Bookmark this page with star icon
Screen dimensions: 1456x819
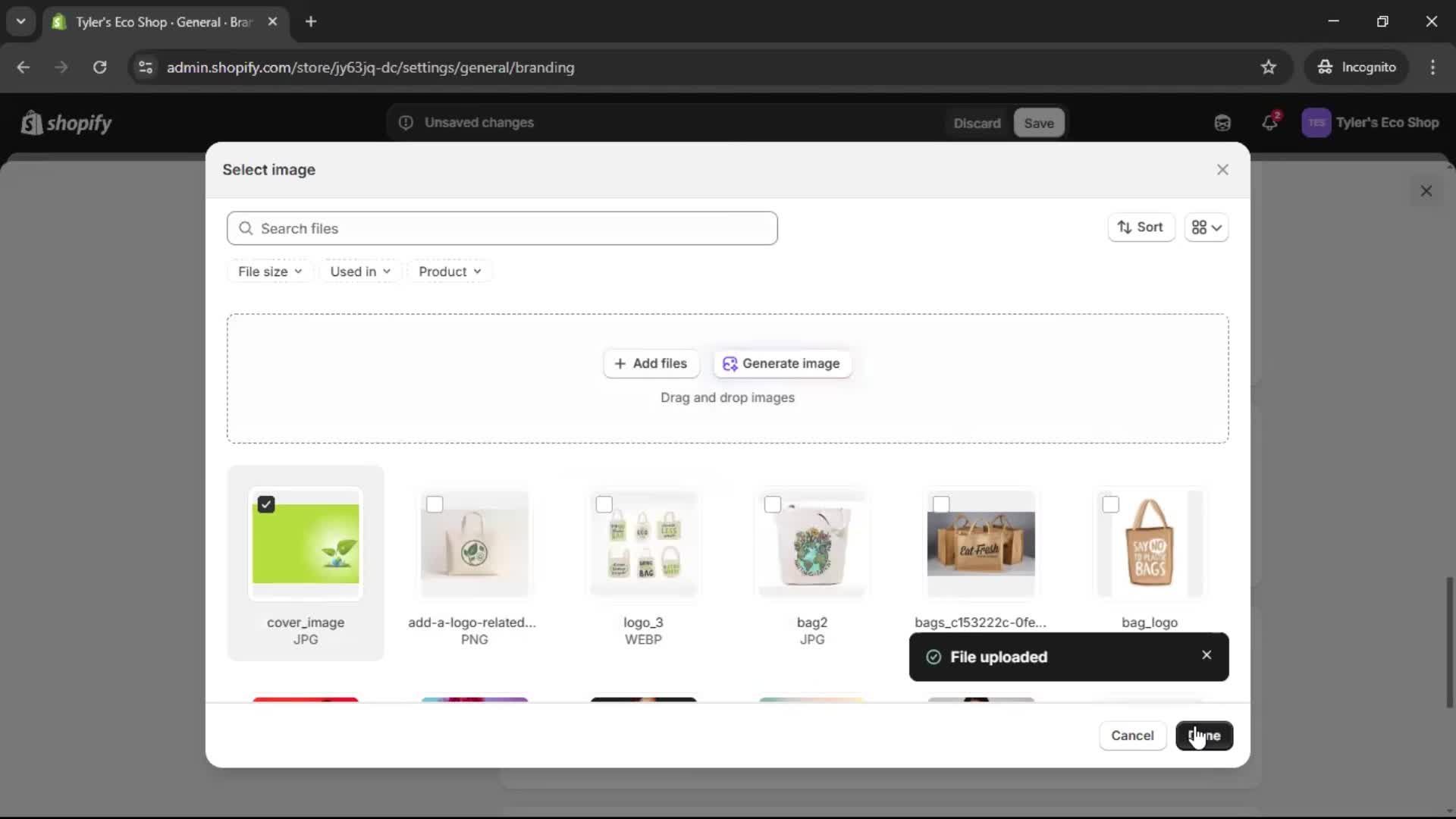1269,67
